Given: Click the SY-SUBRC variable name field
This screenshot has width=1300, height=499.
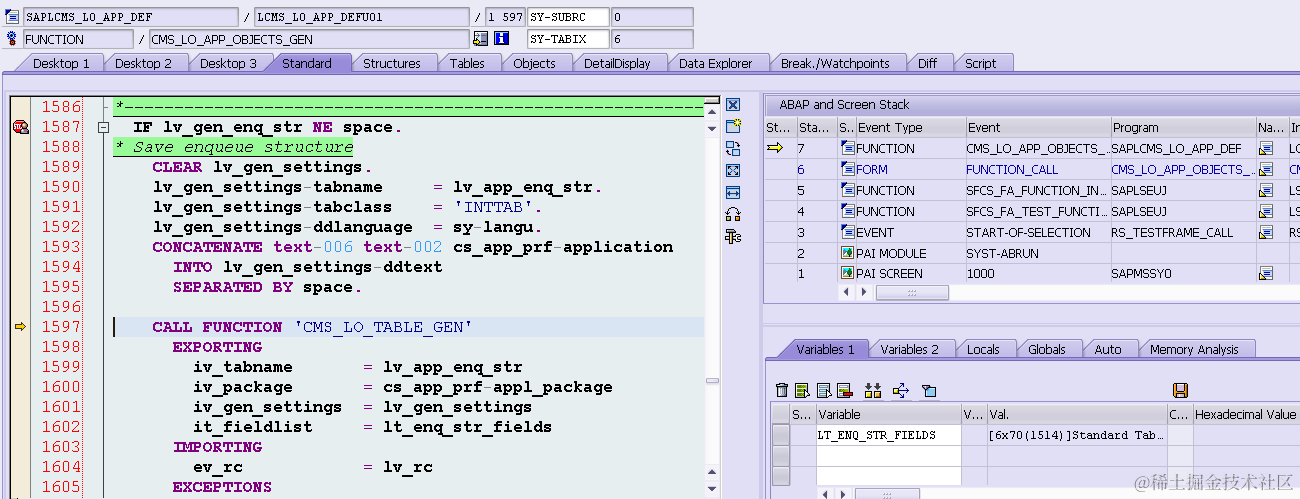Looking at the screenshot, I should (x=568, y=17).
